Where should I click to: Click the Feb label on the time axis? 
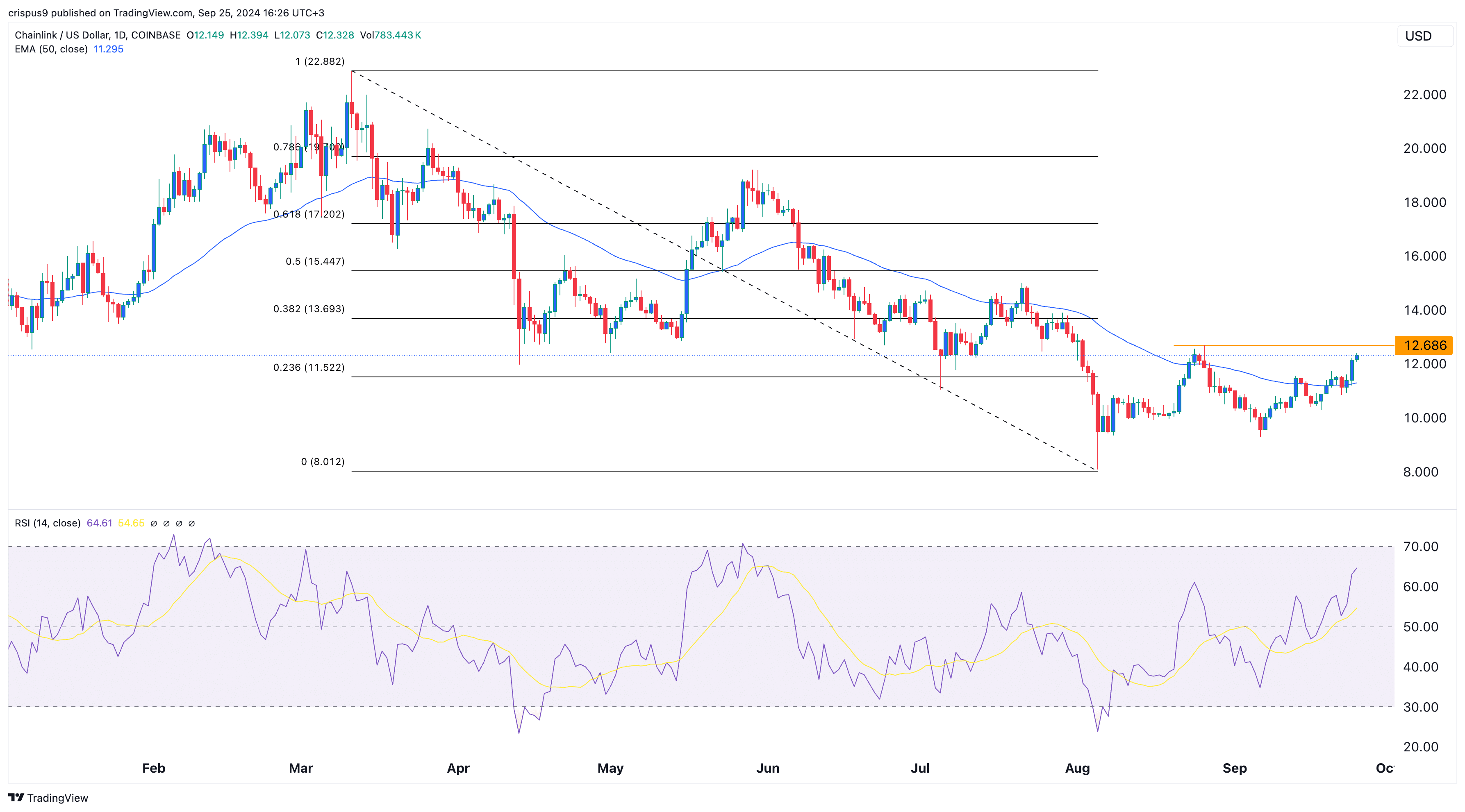tap(154, 768)
